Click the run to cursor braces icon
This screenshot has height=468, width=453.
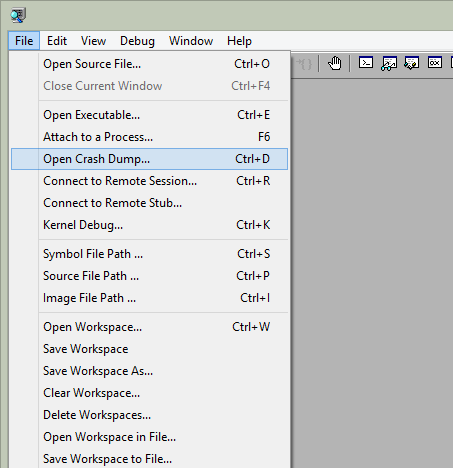pyautogui.click(x=304, y=63)
